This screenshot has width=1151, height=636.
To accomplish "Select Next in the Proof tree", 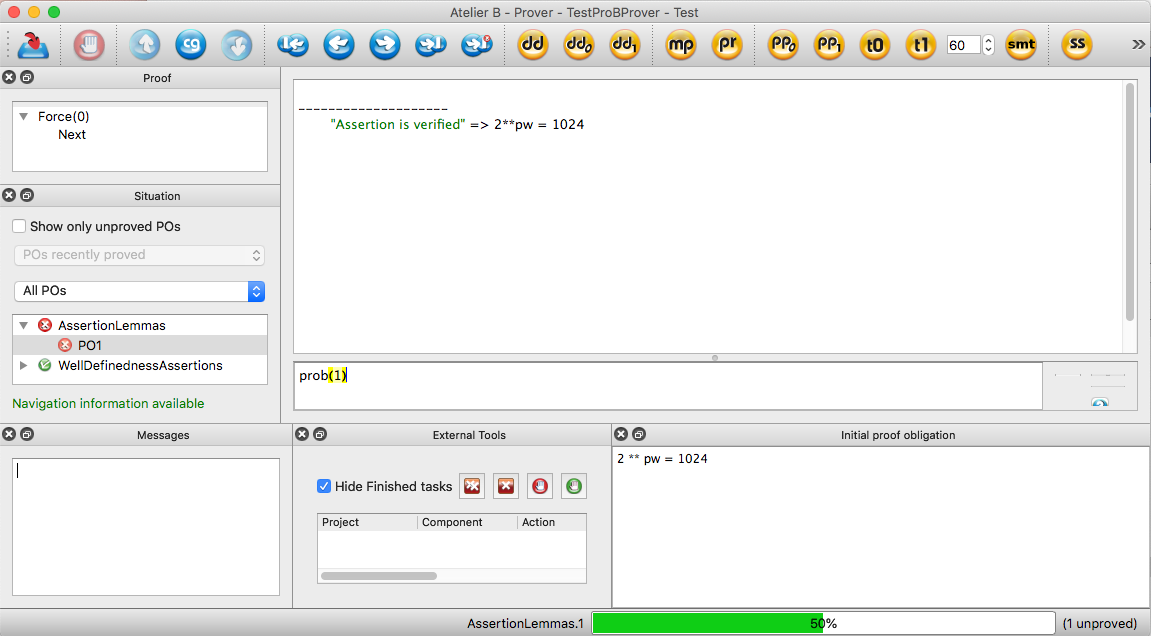I will pos(72,135).
